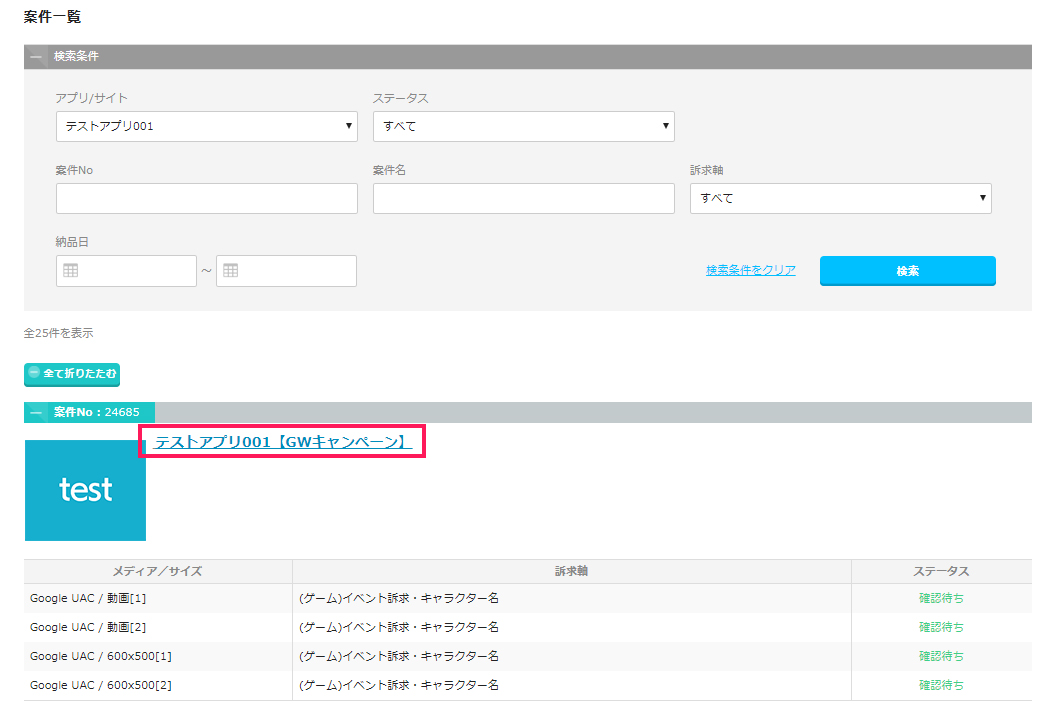Click into the 案件名 text field
The image size is (1050, 719).
(x=523, y=198)
